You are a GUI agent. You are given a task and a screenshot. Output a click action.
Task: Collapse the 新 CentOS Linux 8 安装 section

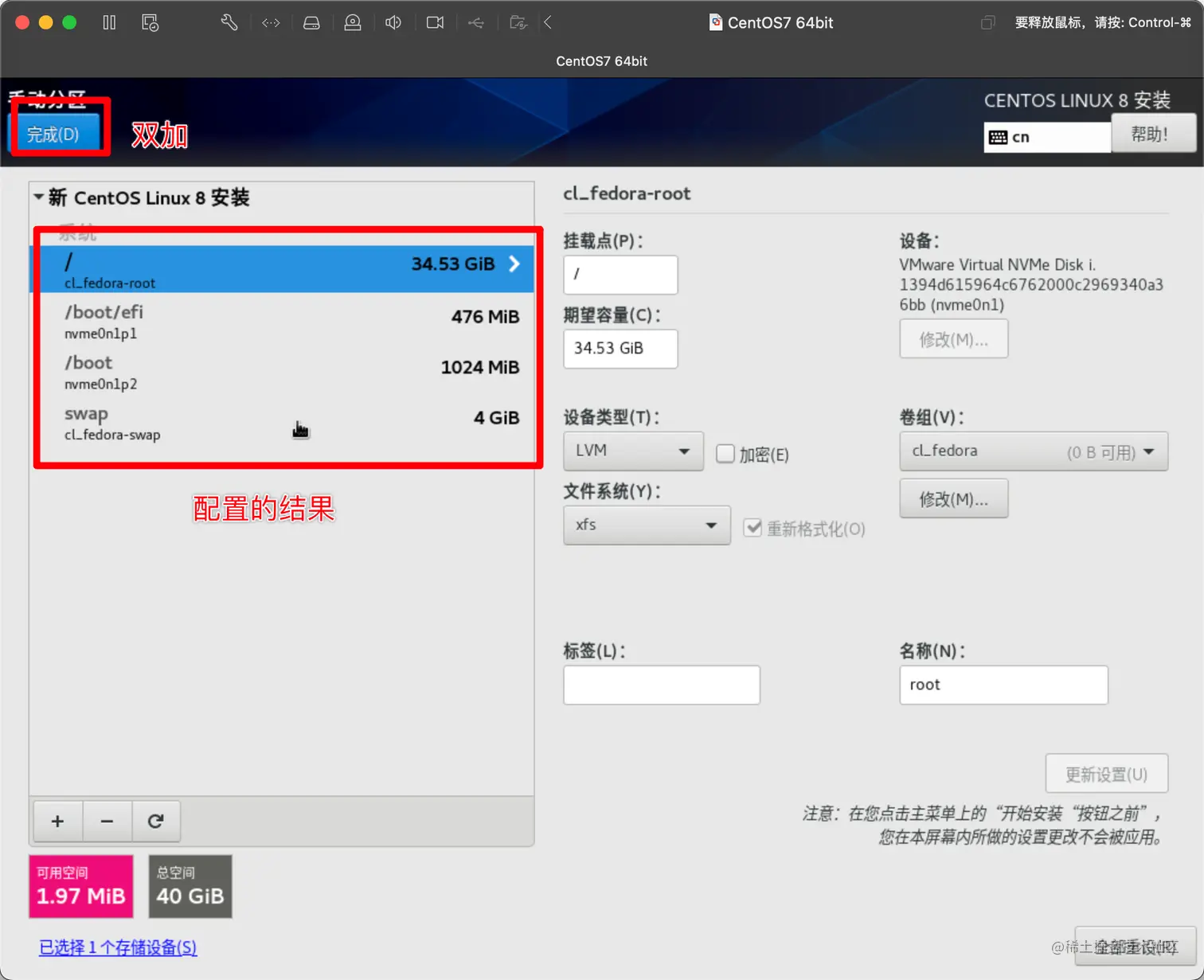pos(38,197)
